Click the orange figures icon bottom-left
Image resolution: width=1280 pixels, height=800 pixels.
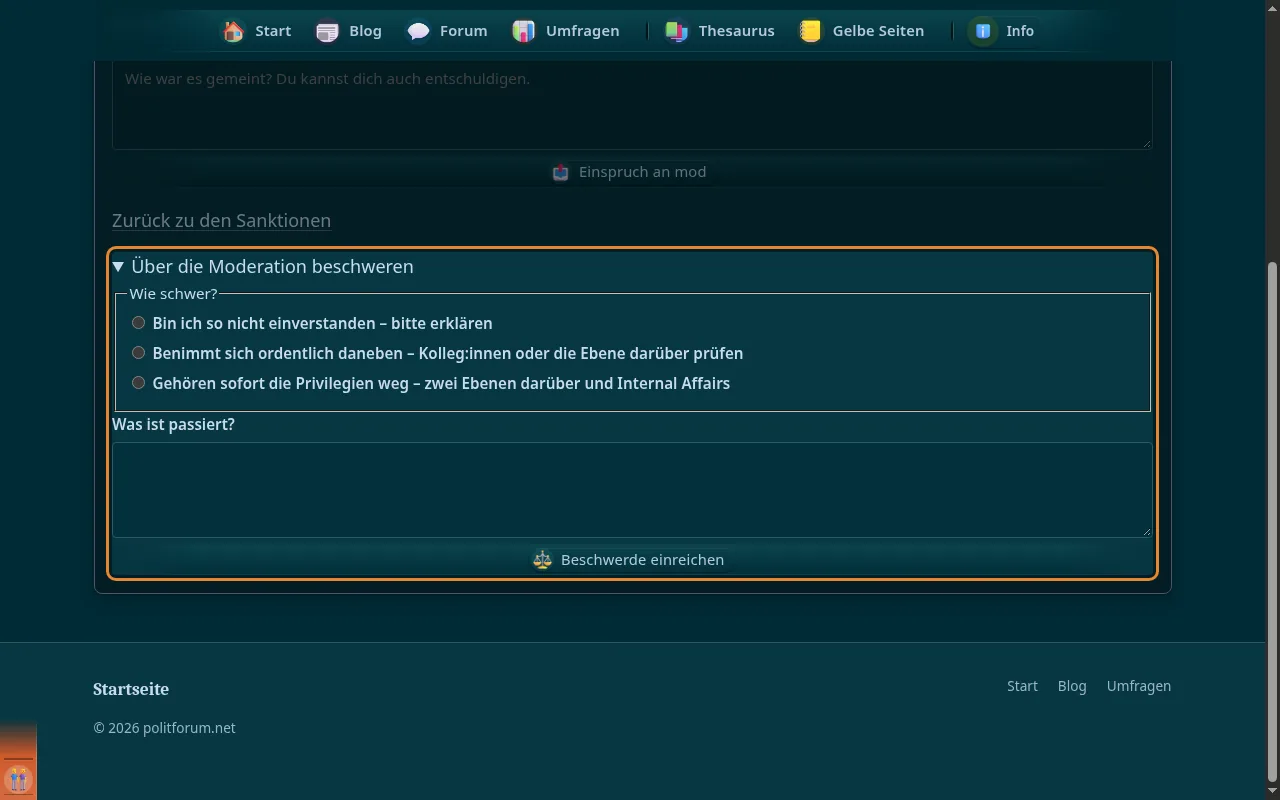tap(18, 779)
